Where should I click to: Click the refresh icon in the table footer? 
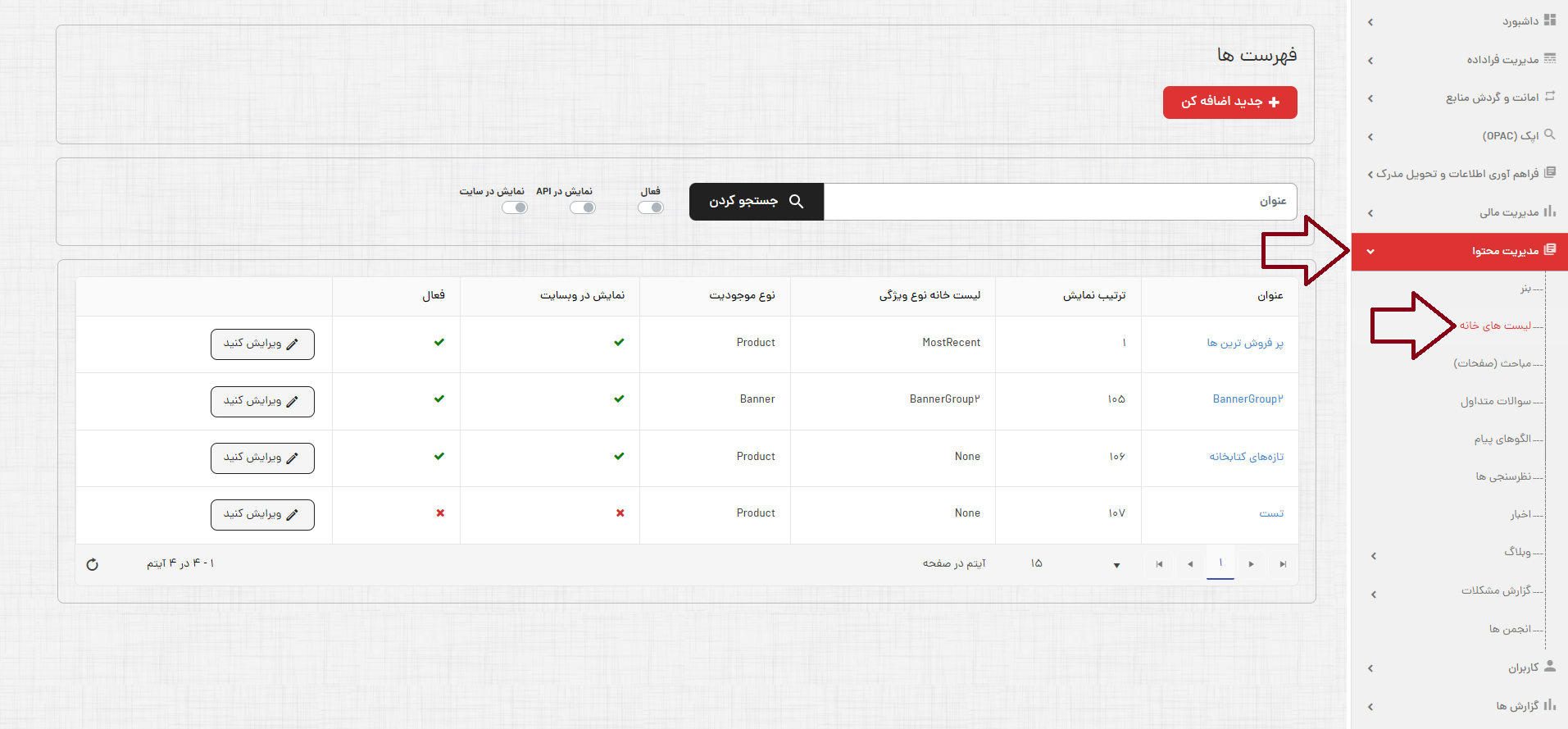tap(92, 564)
